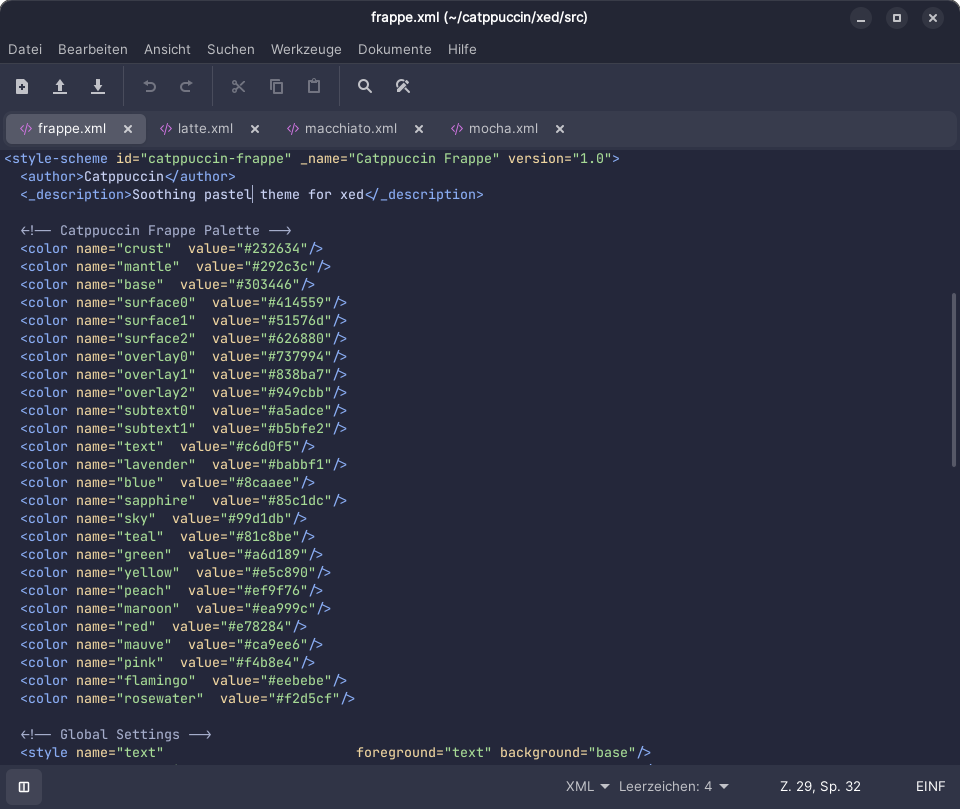Close the frappe.xml tab

[x=128, y=129]
